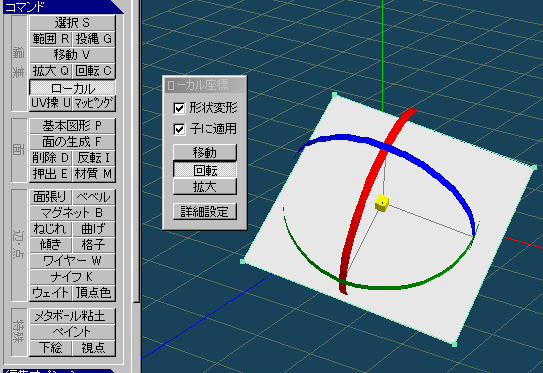Click the blue rotation ring
The image size is (543, 373).
pos(433,166)
